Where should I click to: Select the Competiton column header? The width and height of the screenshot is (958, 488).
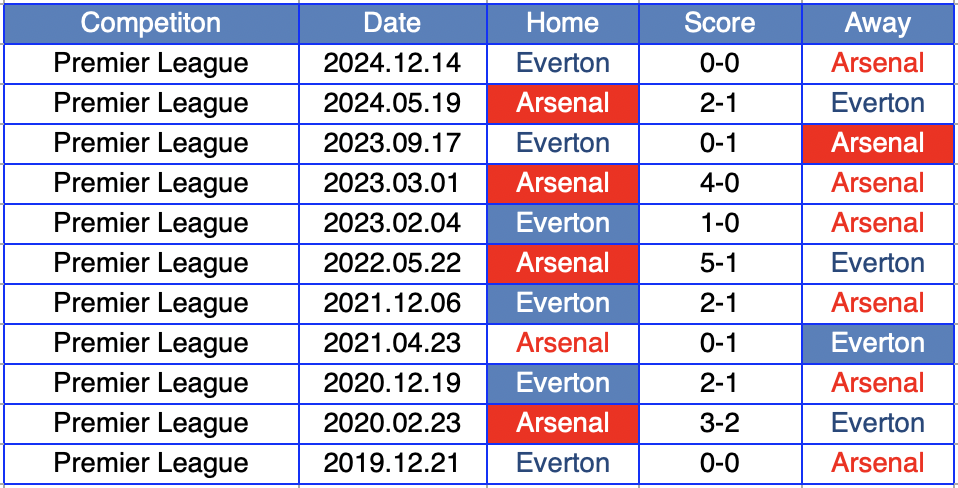pos(151,23)
